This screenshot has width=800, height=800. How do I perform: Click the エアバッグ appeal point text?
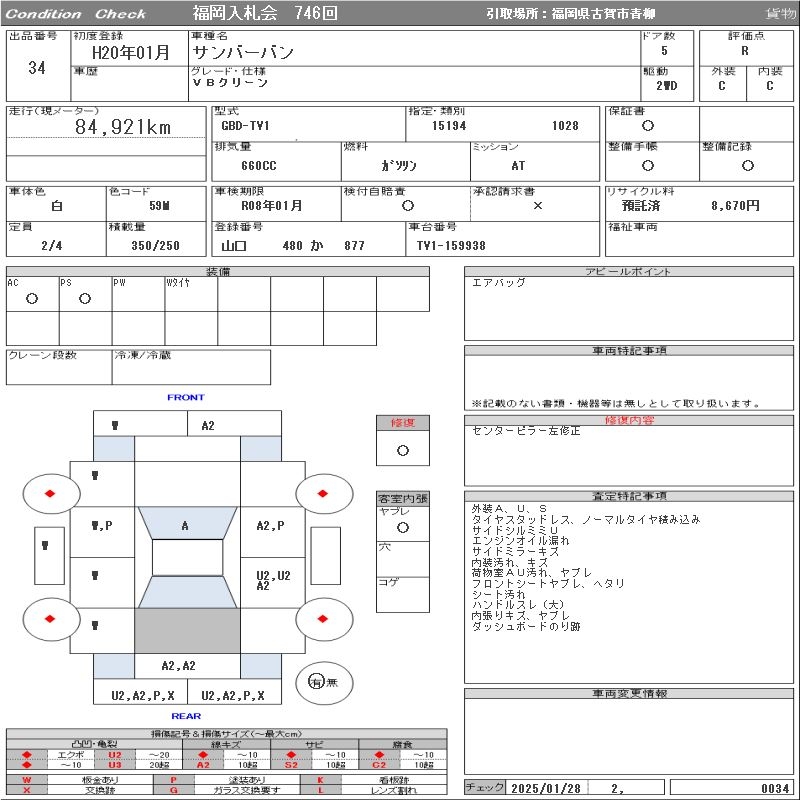[x=498, y=283]
